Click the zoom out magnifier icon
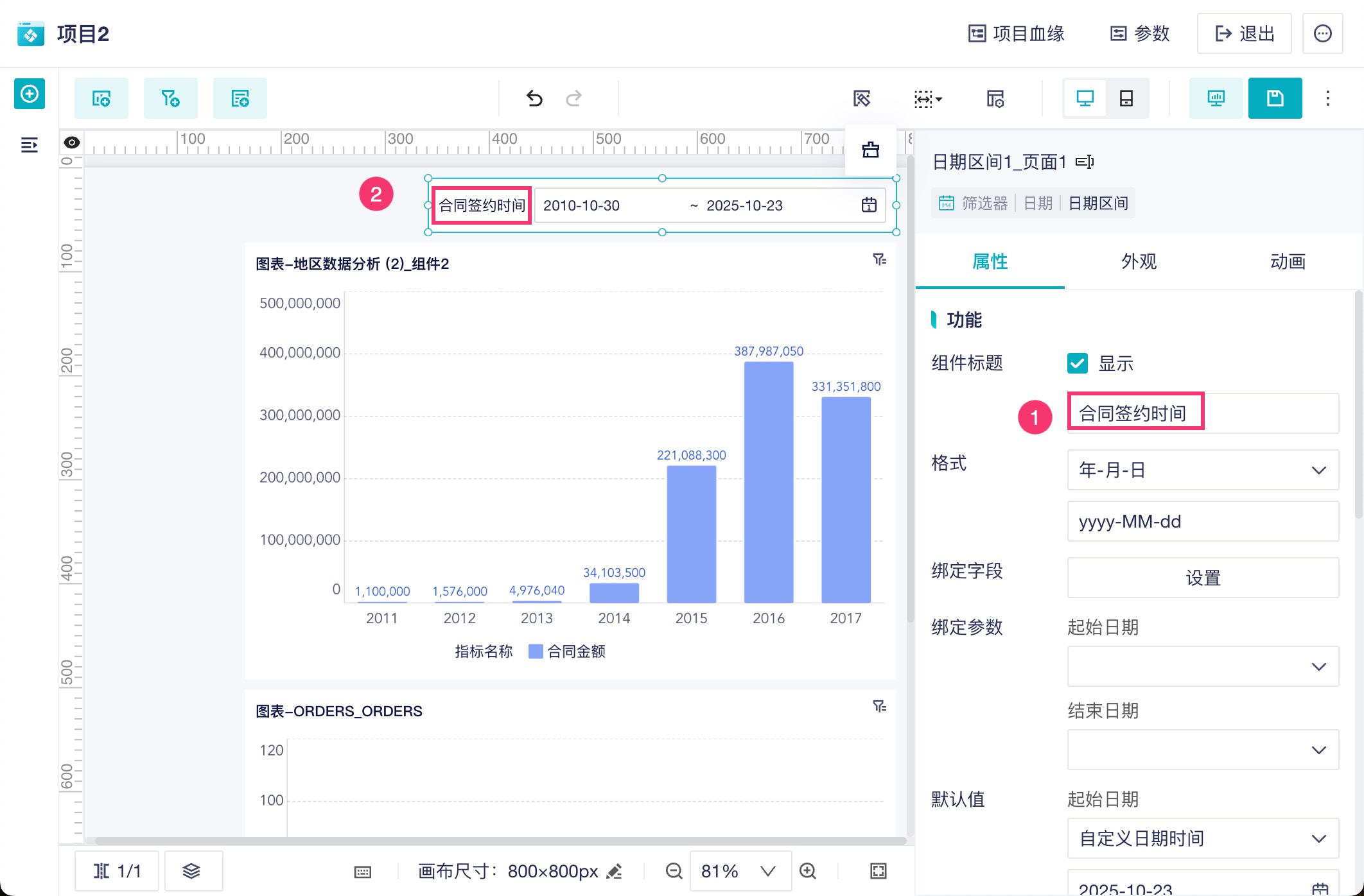Image resolution: width=1364 pixels, height=896 pixels. coord(674,871)
